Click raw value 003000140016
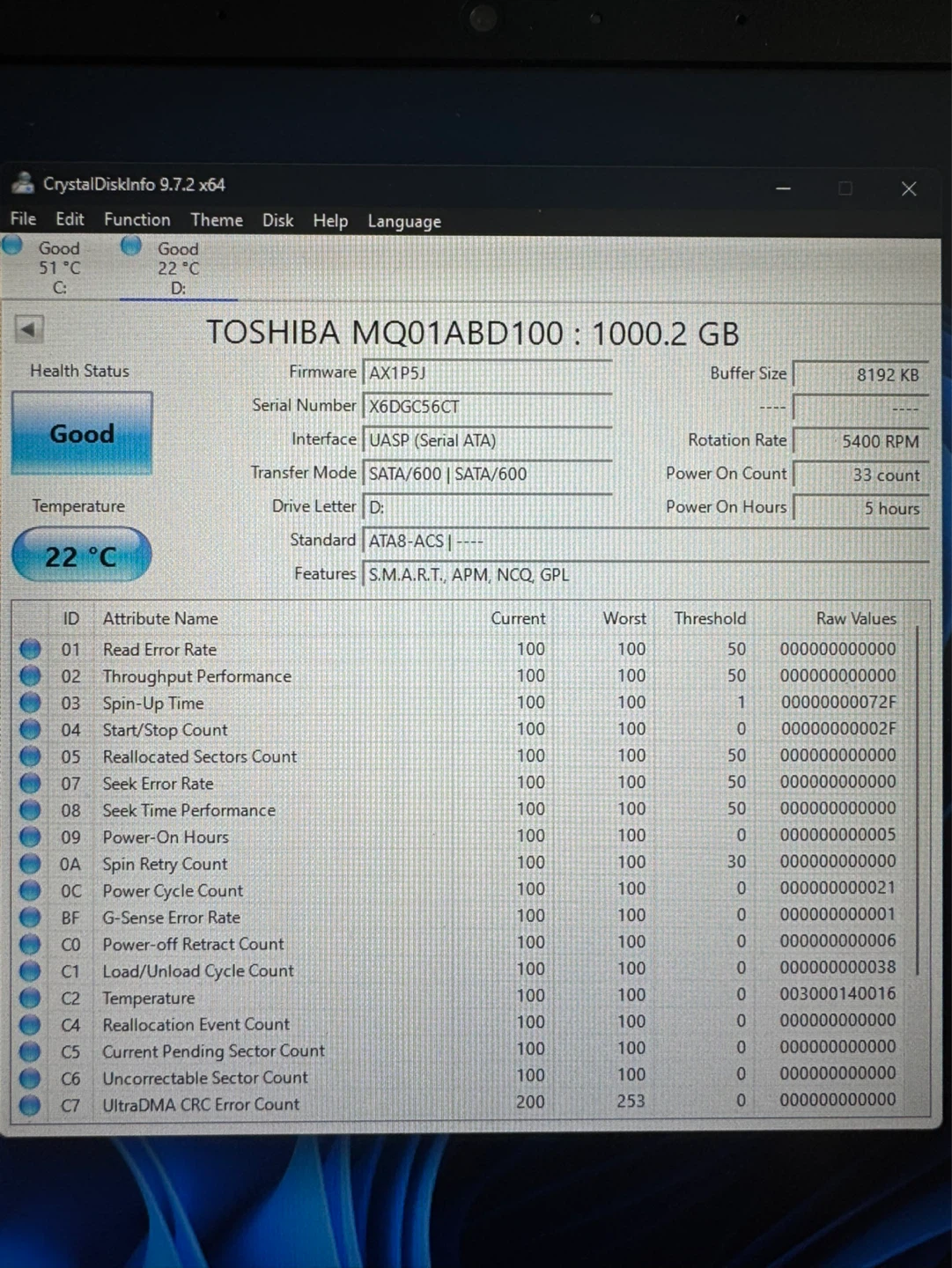This screenshot has width=952, height=1268. pyautogui.click(x=838, y=993)
